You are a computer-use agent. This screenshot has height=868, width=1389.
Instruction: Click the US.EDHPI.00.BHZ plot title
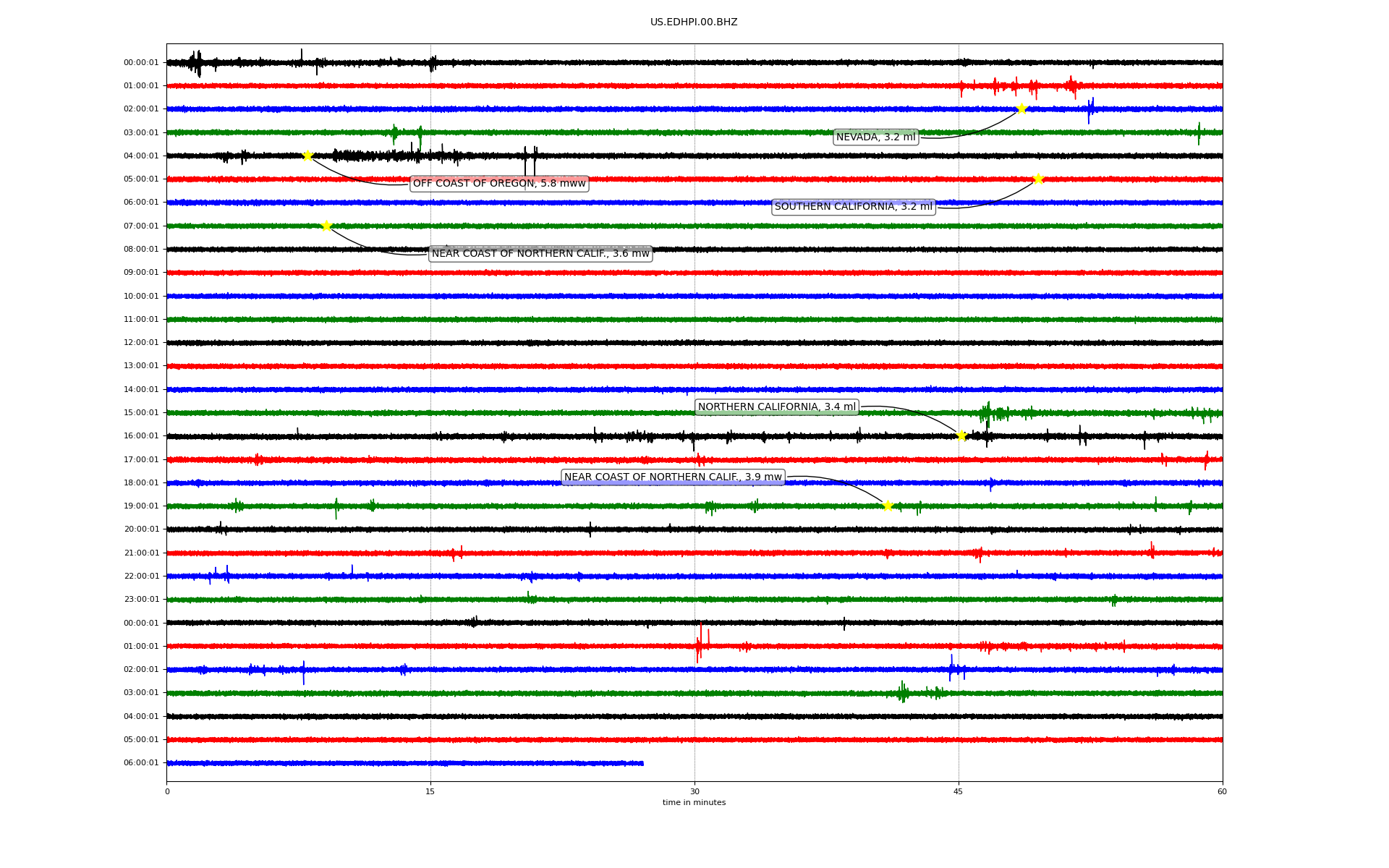694,22
